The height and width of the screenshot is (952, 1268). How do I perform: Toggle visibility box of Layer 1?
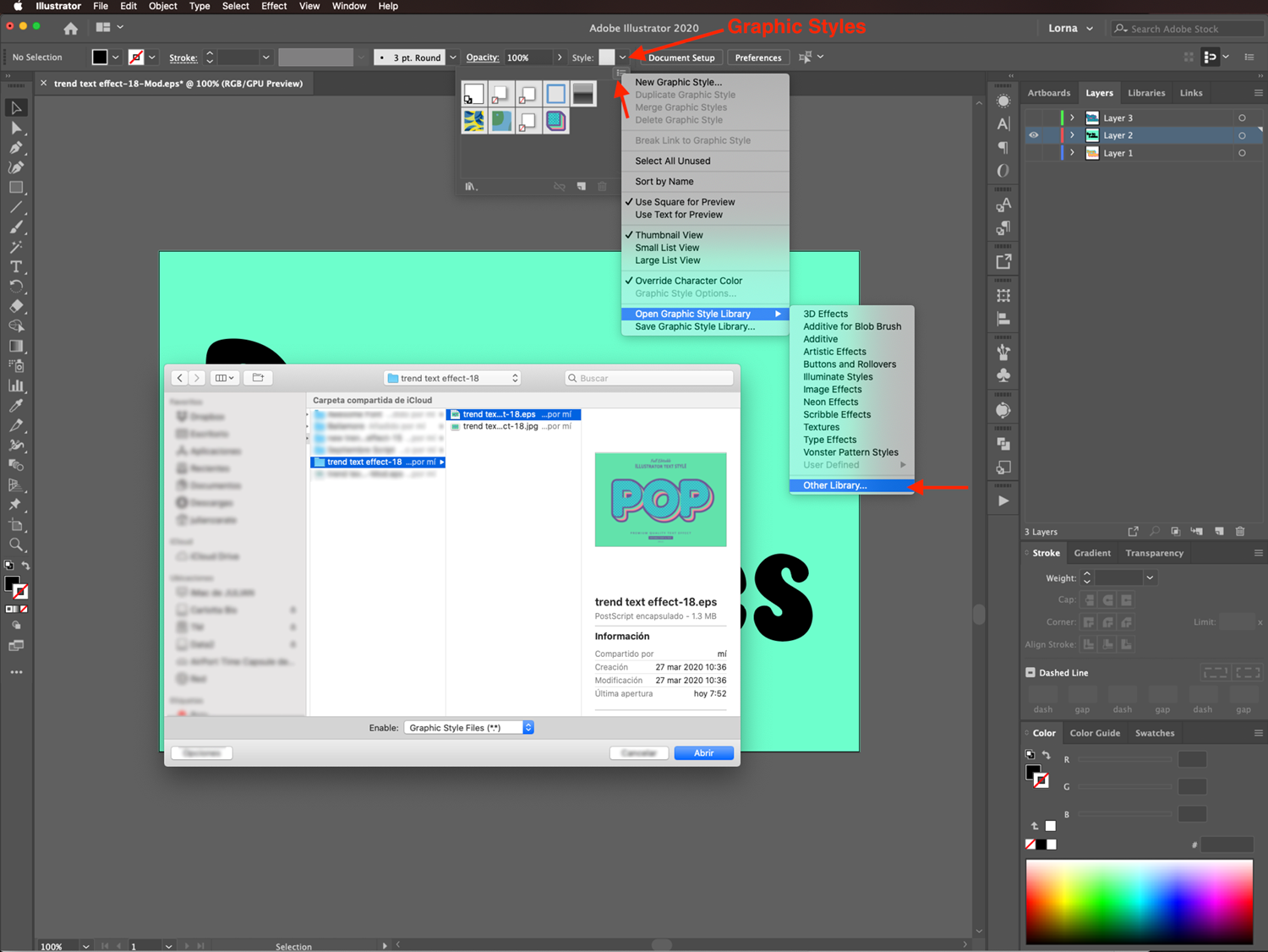point(1033,153)
